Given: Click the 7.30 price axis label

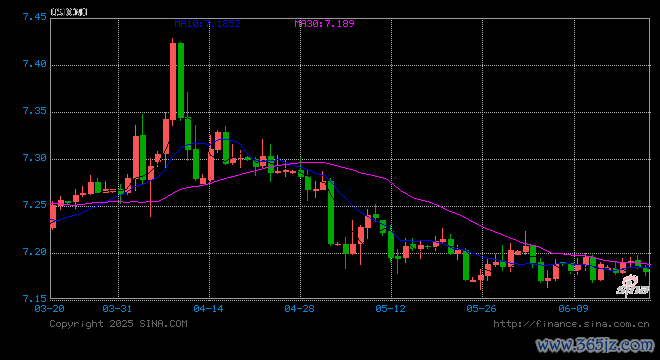Looking at the screenshot, I should coord(35,158).
